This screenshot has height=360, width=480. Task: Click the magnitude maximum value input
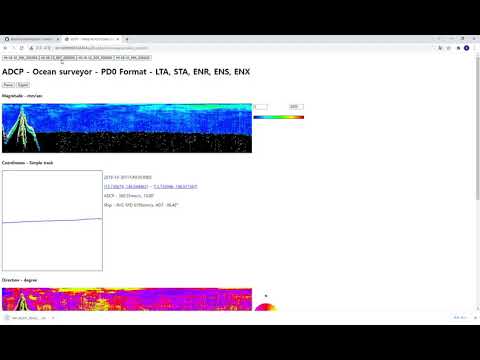click(x=296, y=107)
